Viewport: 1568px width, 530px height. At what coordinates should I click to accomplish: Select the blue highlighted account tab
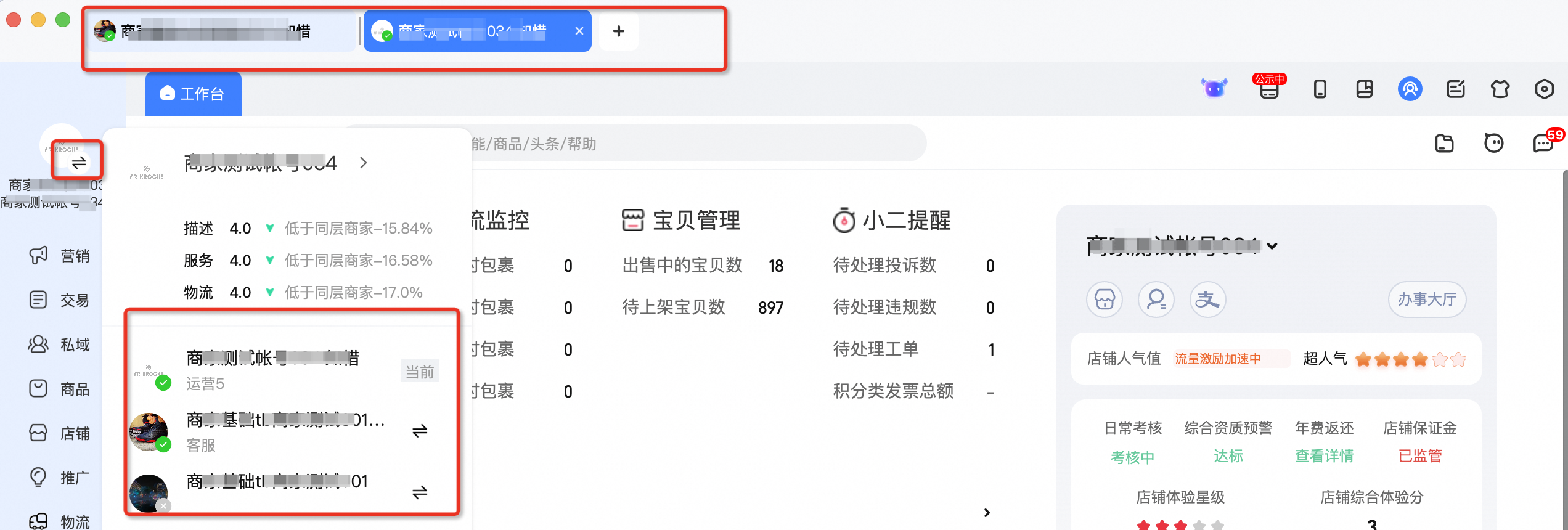click(477, 31)
